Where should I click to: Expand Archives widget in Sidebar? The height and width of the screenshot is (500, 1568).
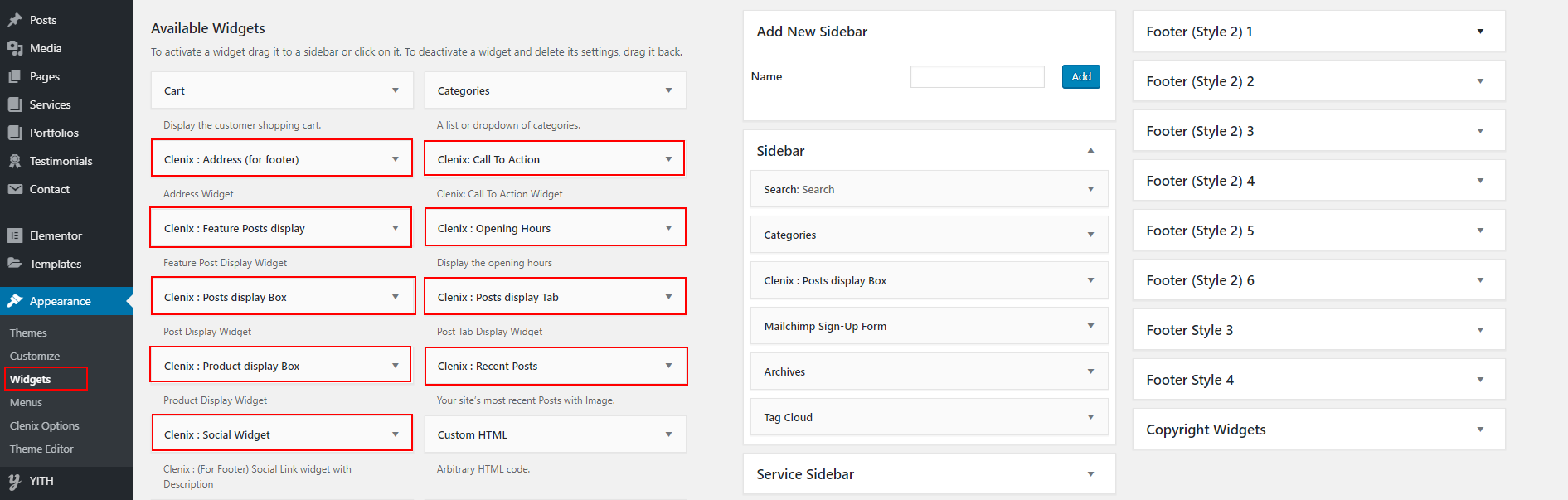(x=1090, y=371)
